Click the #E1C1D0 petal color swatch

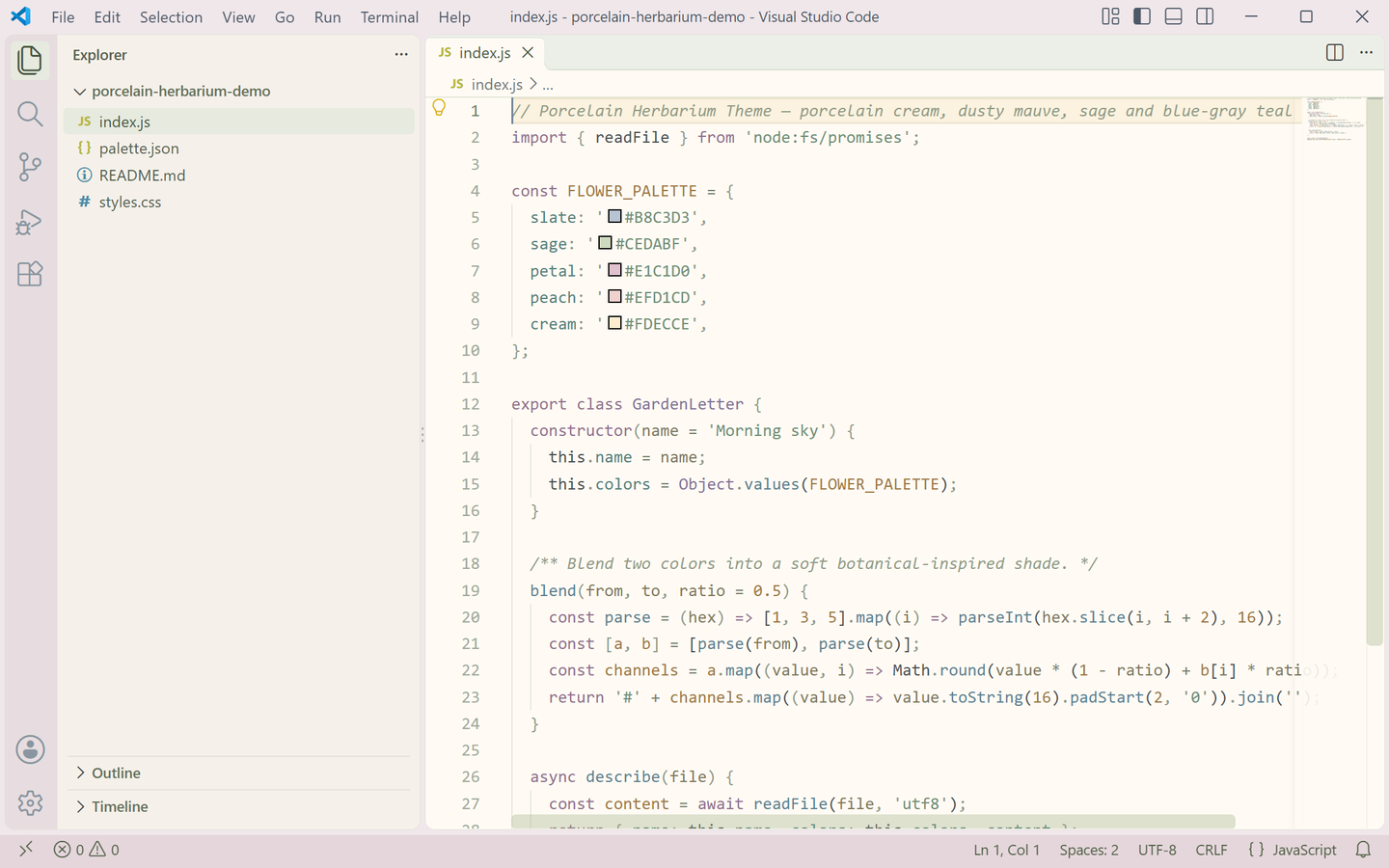click(614, 270)
